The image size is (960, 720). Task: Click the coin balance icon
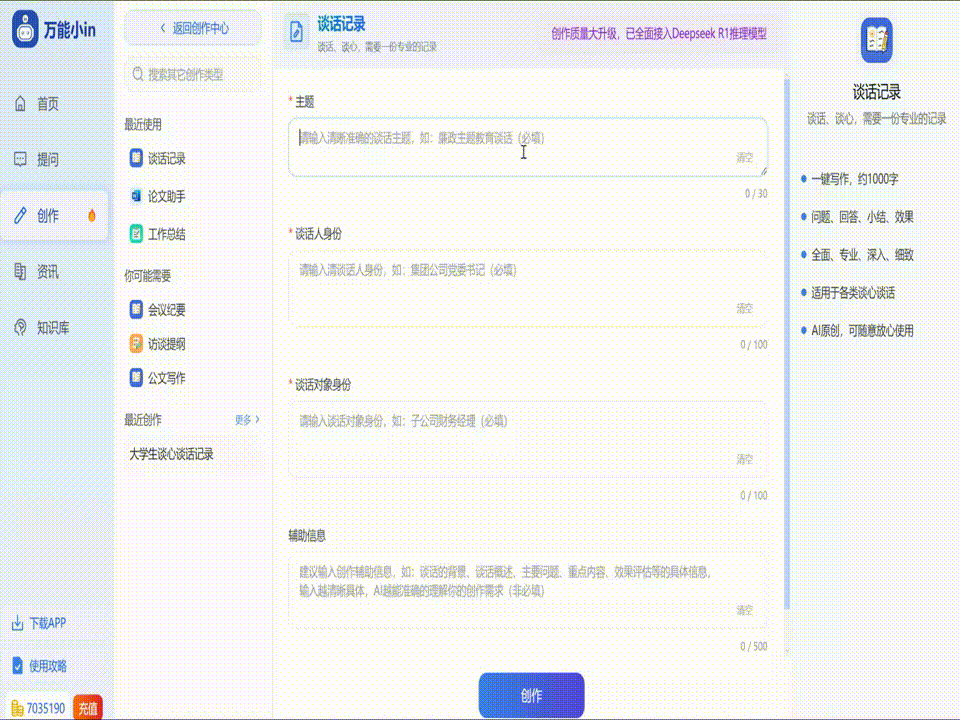click(x=17, y=708)
